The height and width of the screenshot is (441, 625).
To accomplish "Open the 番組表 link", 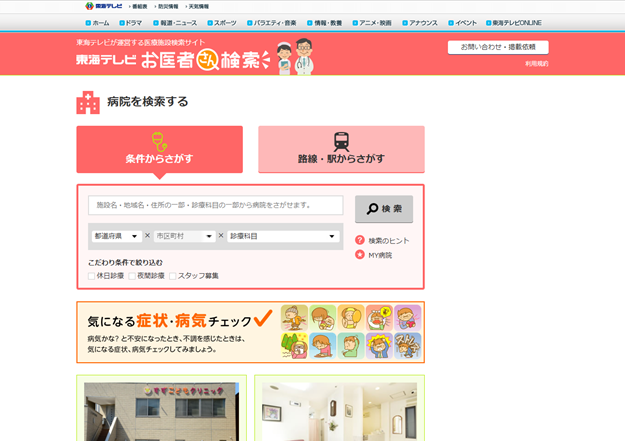I will coord(138,6).
